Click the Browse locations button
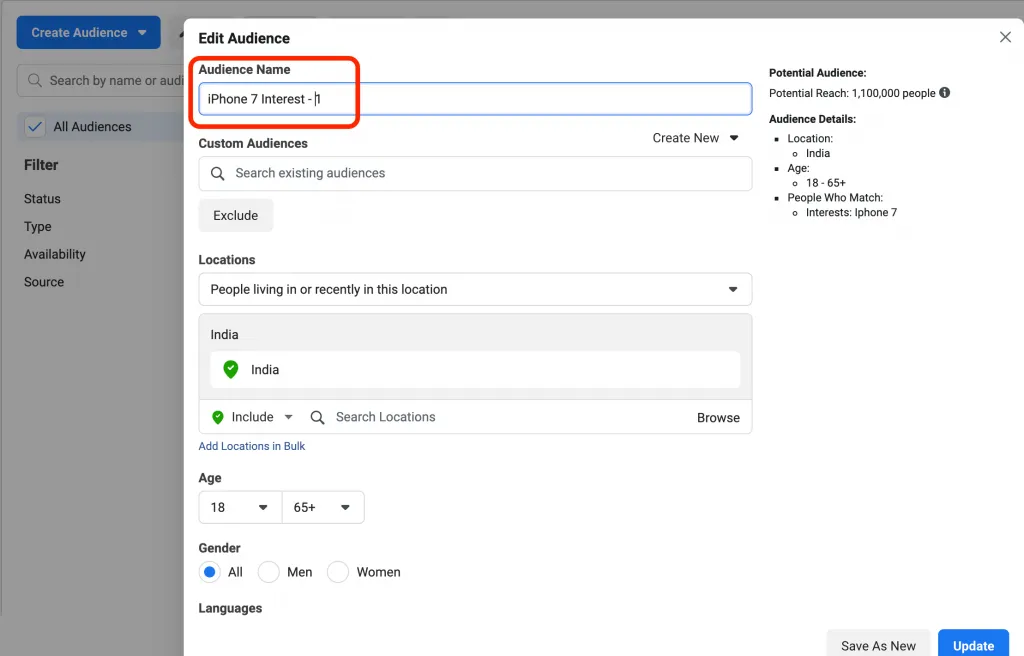Image resolution: width=1024 pixels, height=656 pixels. pyautogui.click(x=718, y=418)
